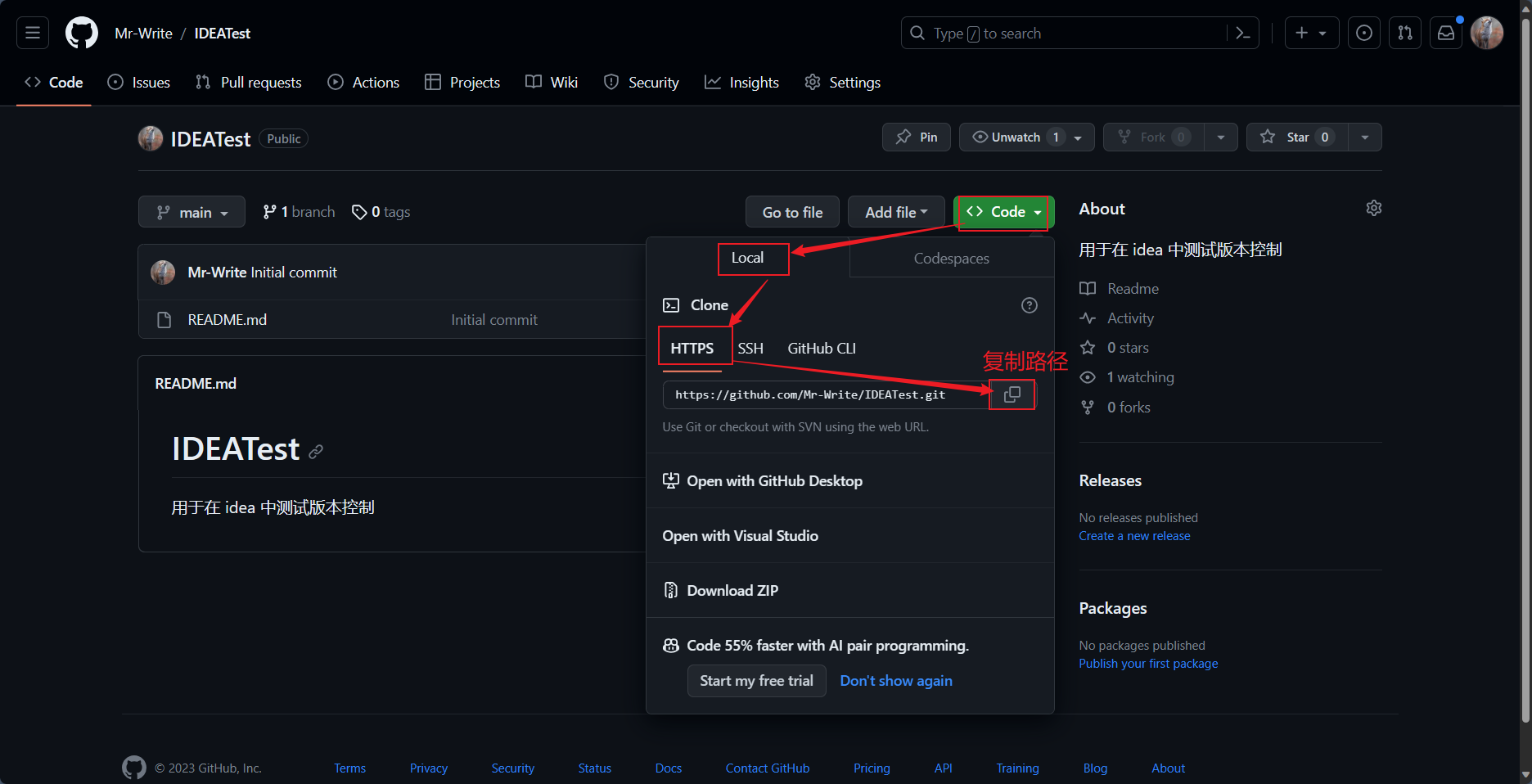Click the footer Contact GitHub link

768,768
